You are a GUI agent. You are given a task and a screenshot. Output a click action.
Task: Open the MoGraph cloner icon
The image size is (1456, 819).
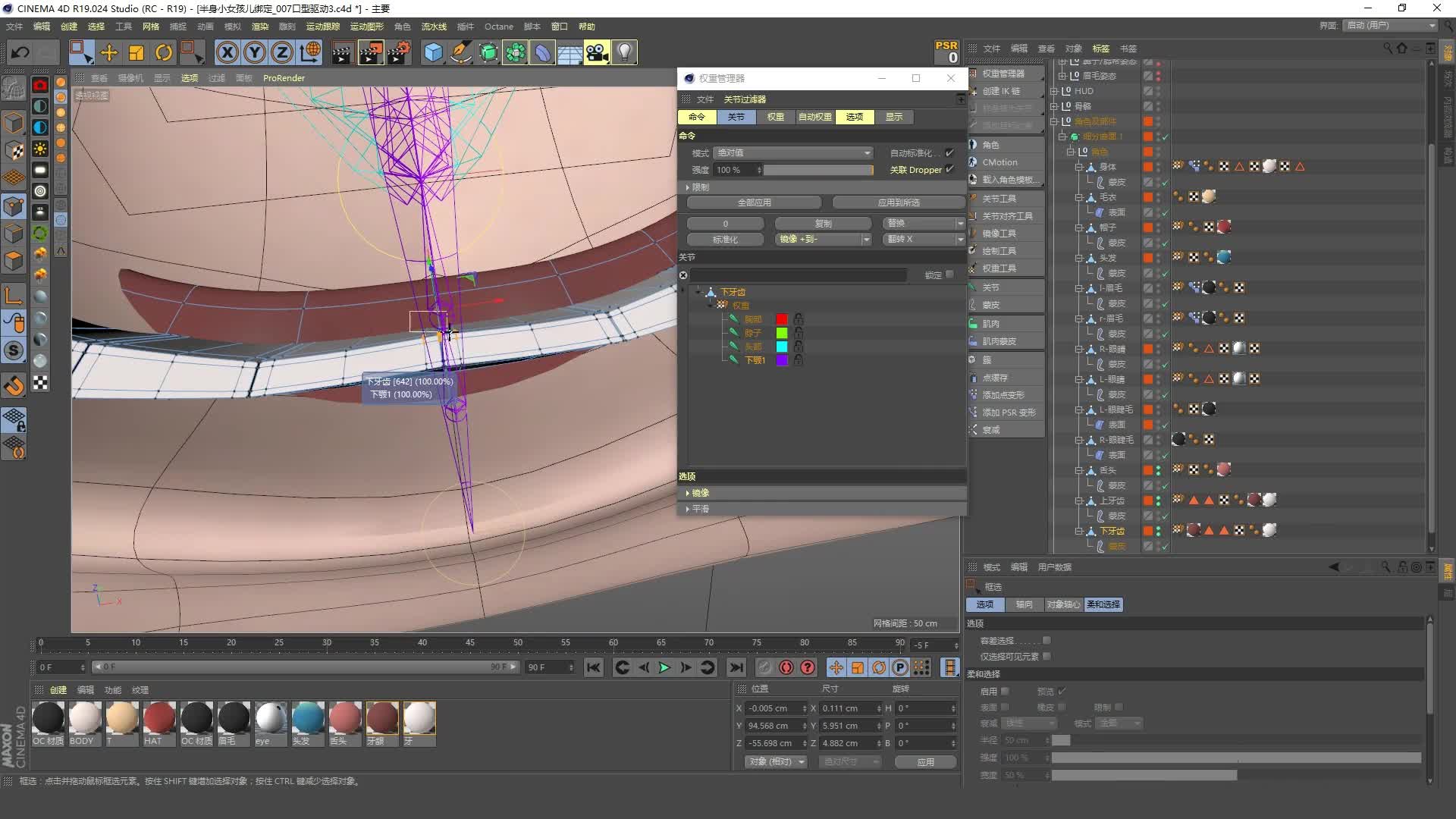coord(516,52)
